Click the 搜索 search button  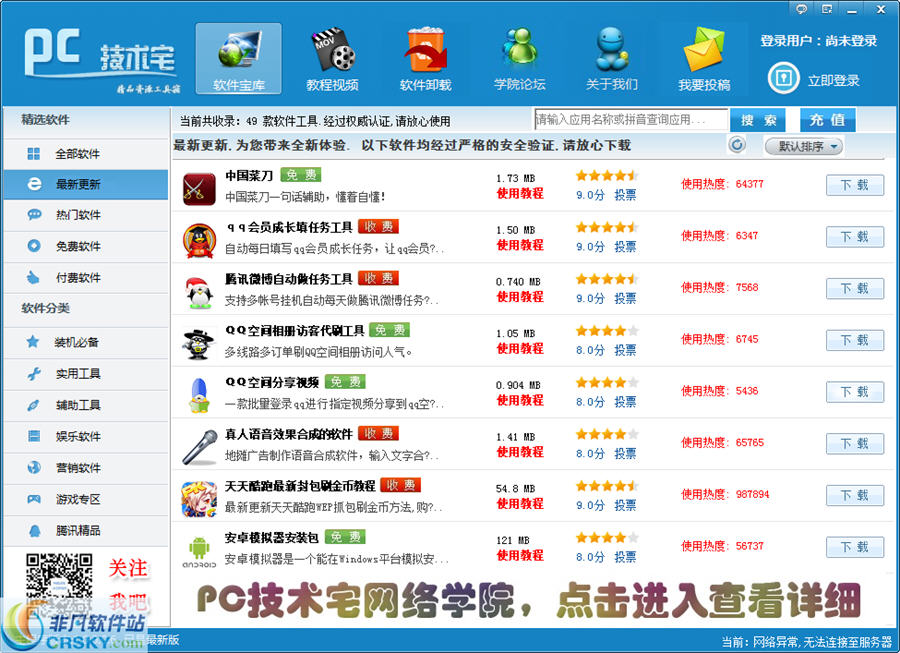pyautogui.click(x=758, y=118)
